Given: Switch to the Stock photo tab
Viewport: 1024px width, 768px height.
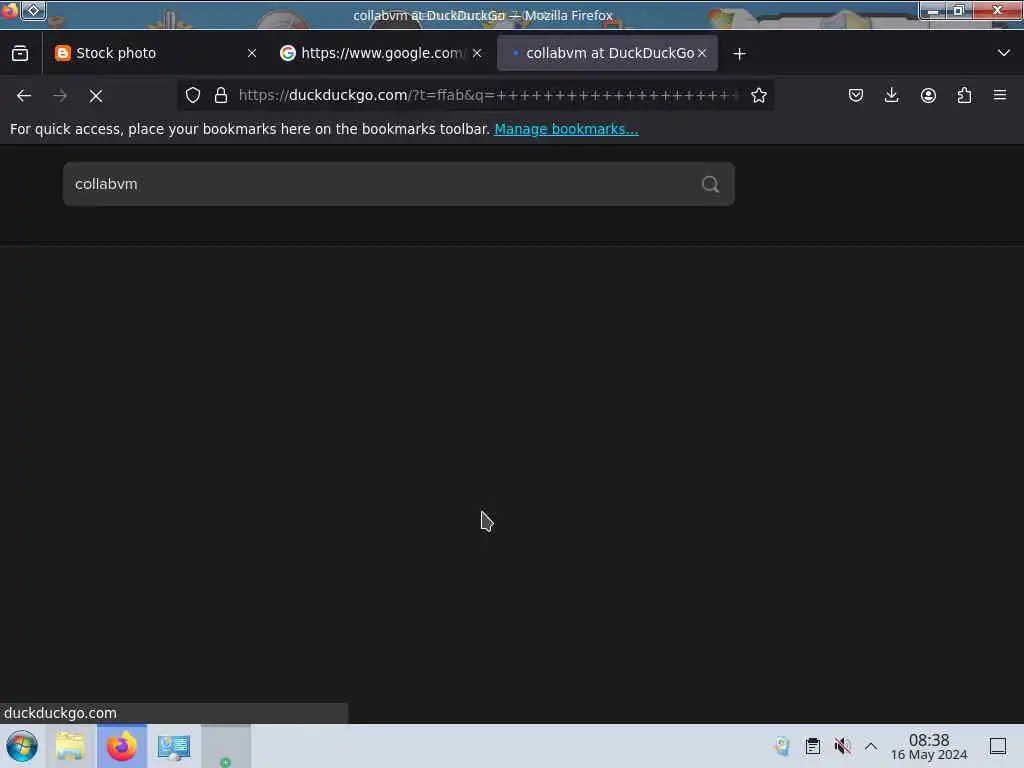Looking at the screenshot, I should pos(152,53).
